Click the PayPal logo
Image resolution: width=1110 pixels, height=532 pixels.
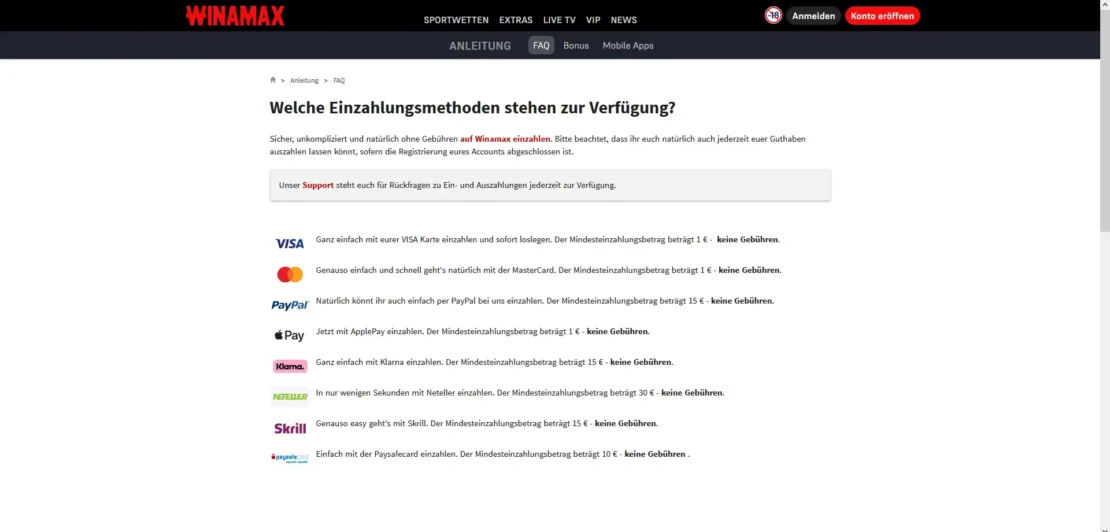(x=290, y=305)
